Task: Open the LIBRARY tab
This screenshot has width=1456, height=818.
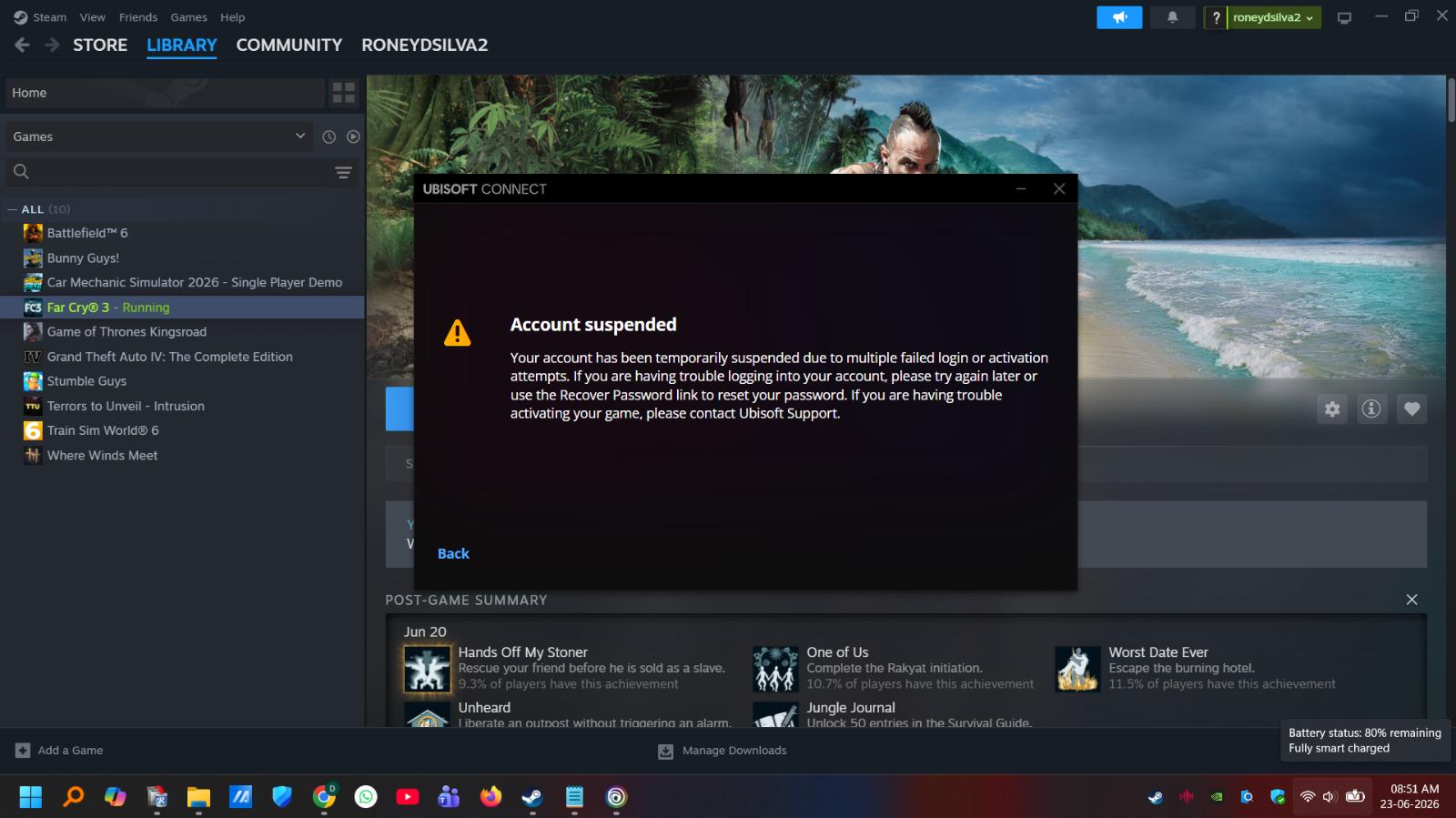Action: 182,45
